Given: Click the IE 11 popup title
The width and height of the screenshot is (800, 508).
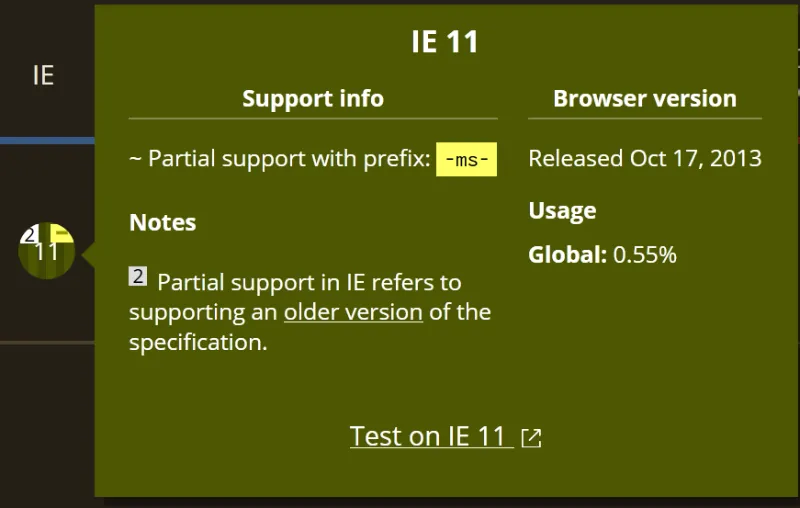Looking at the screenshot, I should [445, 42].
